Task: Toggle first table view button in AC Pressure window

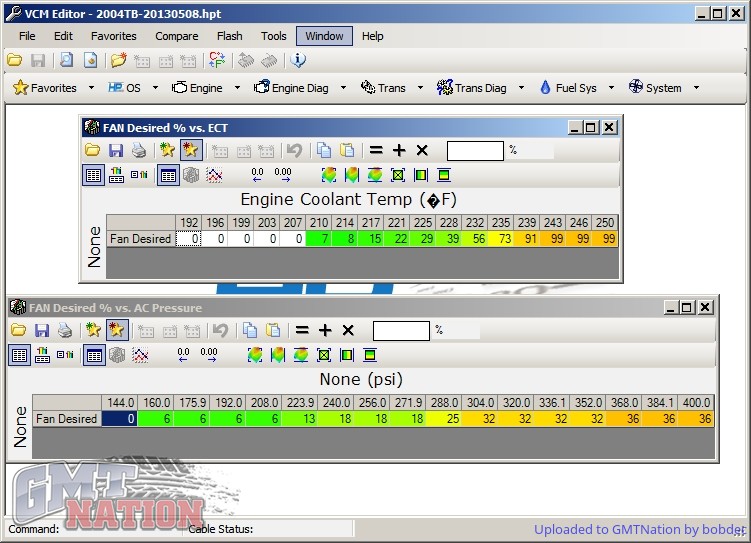Action: pyautogui.click(x=19, y=355)
